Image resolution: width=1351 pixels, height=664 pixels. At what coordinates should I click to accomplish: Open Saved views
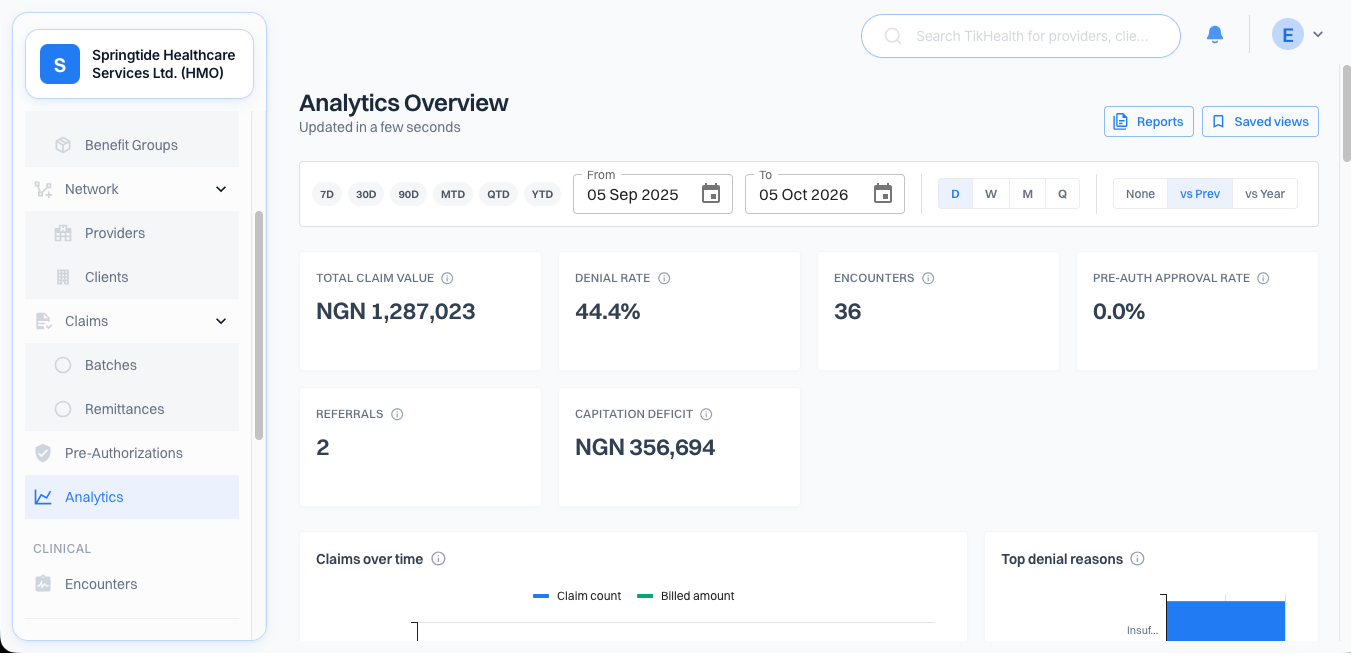tap(1260, 122)
